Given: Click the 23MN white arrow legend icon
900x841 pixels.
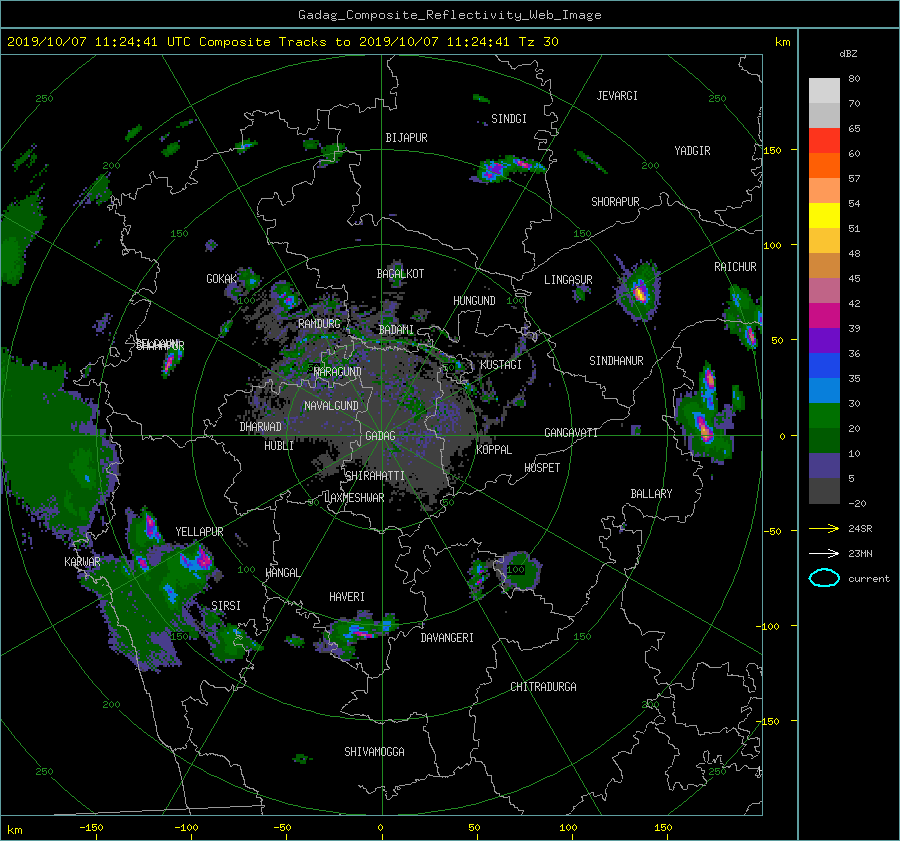Looking at the screenshot, I should (x=824, y=553).
